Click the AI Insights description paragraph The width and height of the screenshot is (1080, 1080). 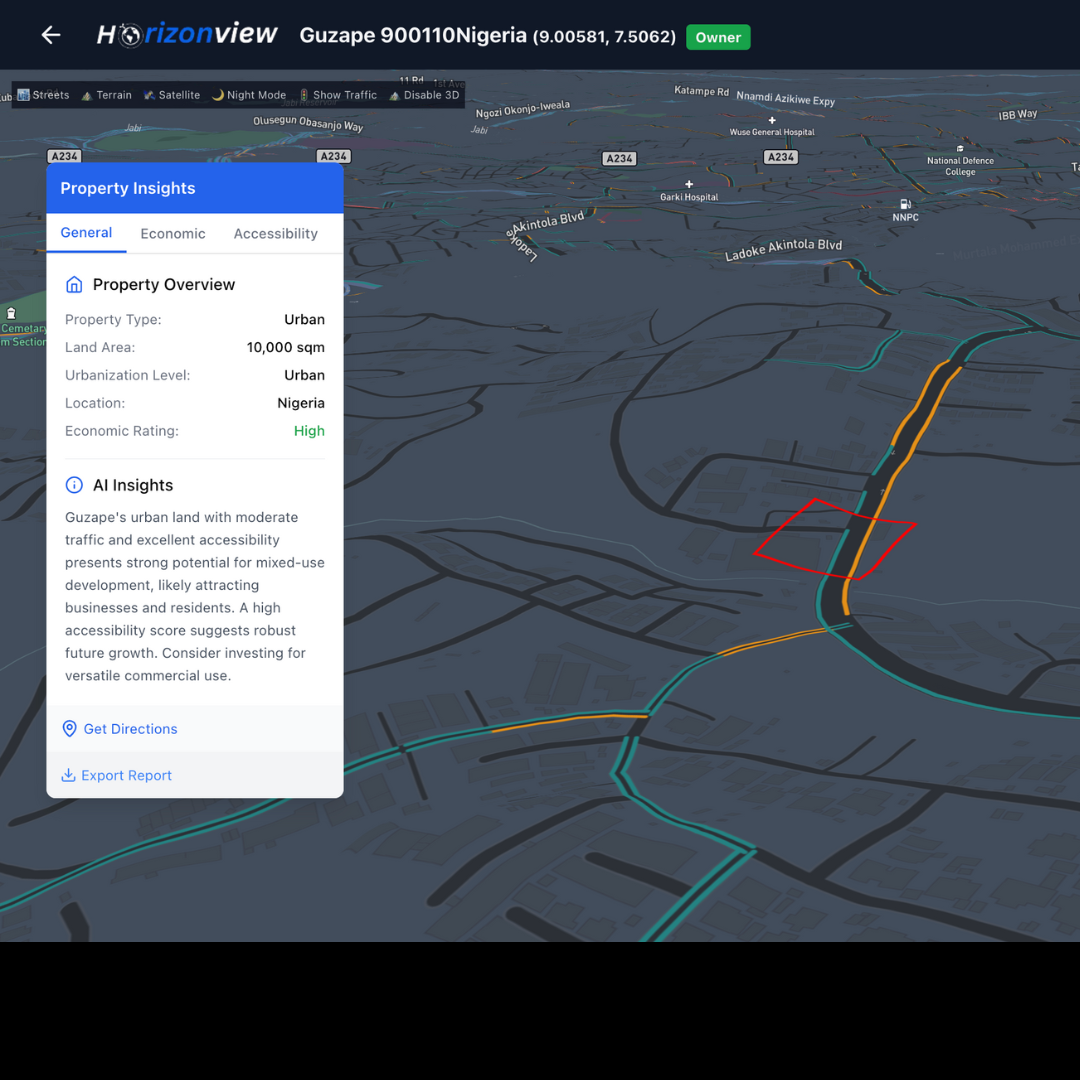click(x=195, y=596)
